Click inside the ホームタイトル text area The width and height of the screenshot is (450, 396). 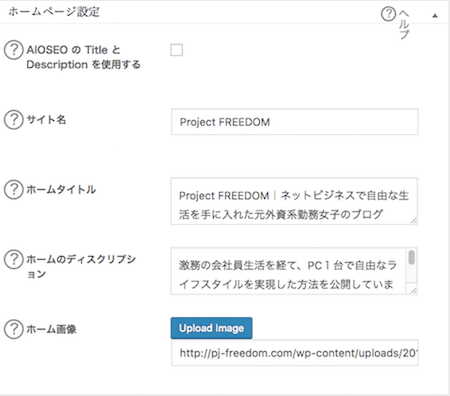point(294,201)
